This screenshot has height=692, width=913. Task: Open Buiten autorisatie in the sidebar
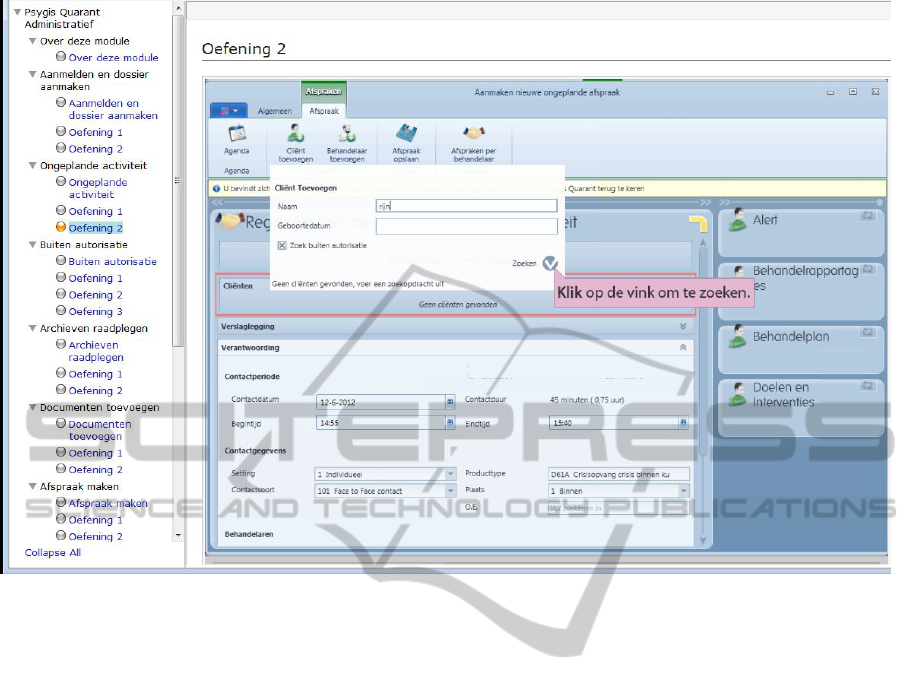pos(112,262)
